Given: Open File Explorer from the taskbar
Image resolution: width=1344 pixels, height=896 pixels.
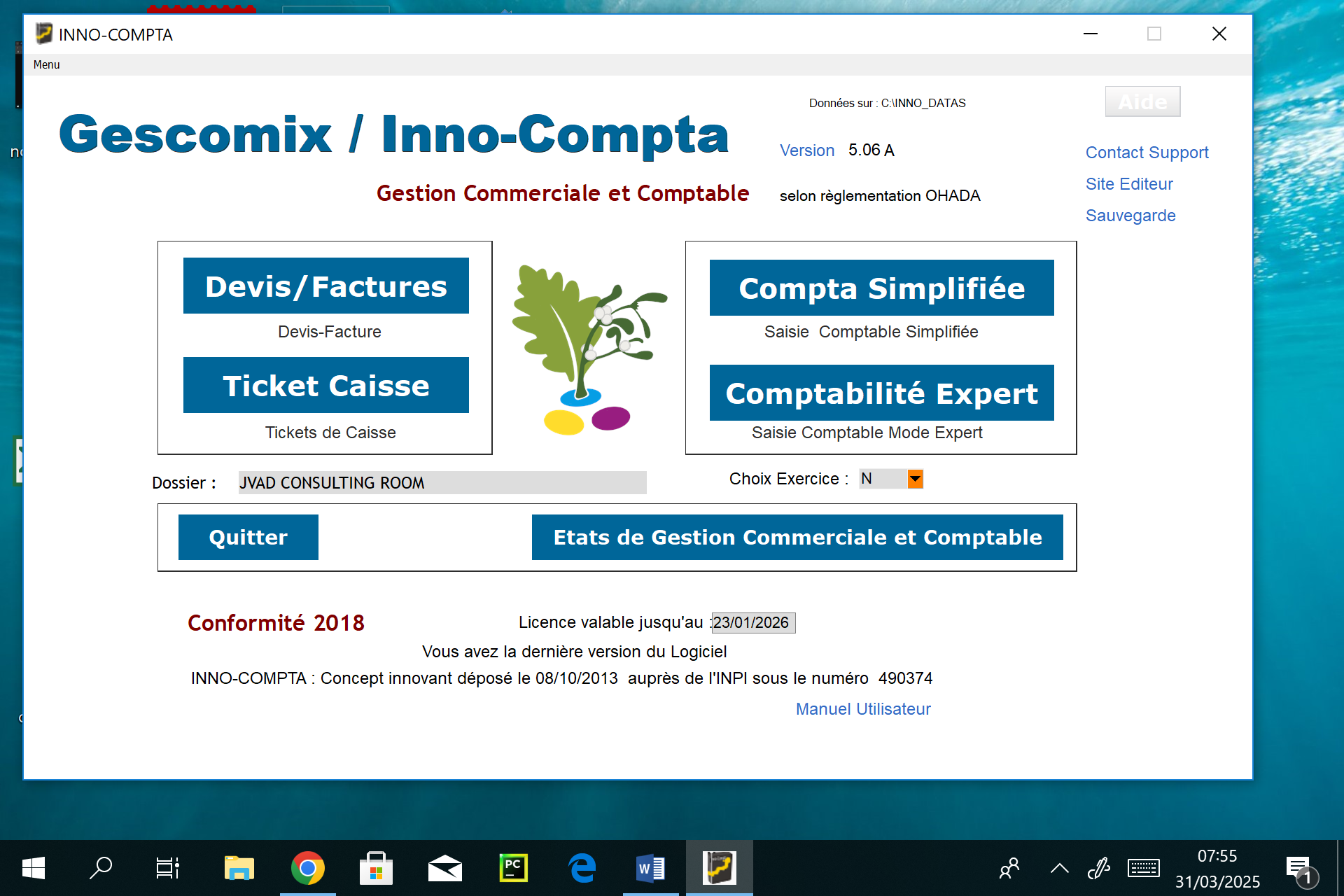Looking at the screenshot, I should (x=239, y=868).
